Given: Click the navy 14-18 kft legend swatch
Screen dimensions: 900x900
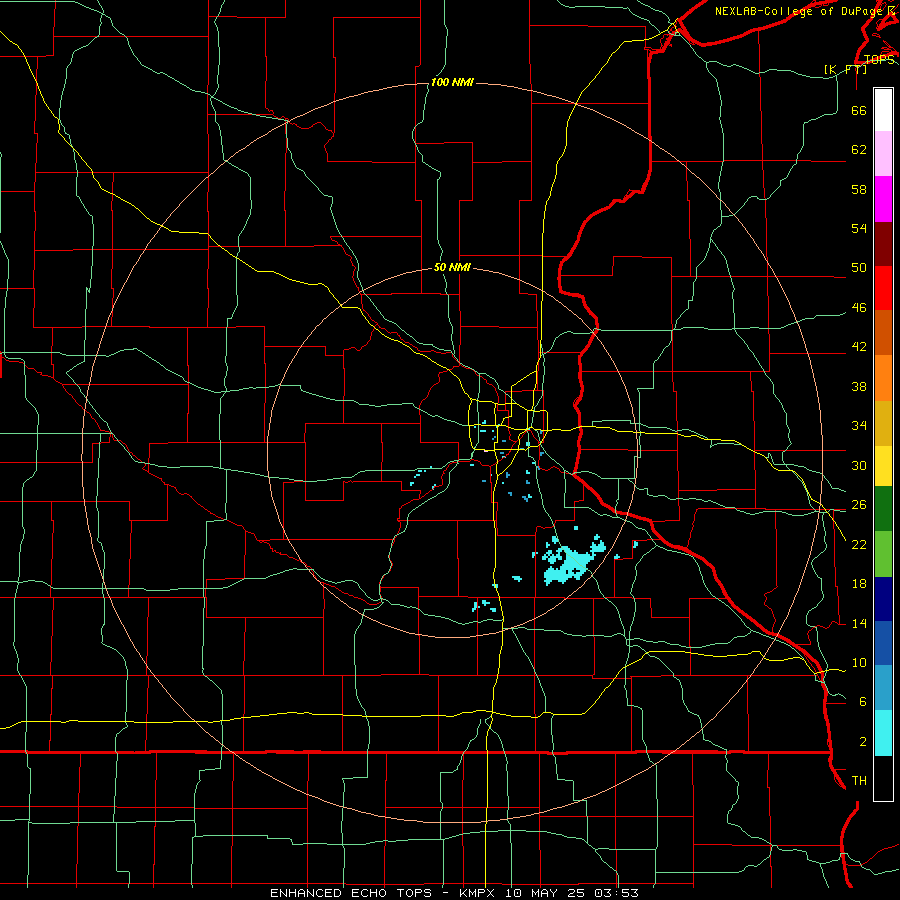Looking at the screenshot, I should click(x=883, y=599).
